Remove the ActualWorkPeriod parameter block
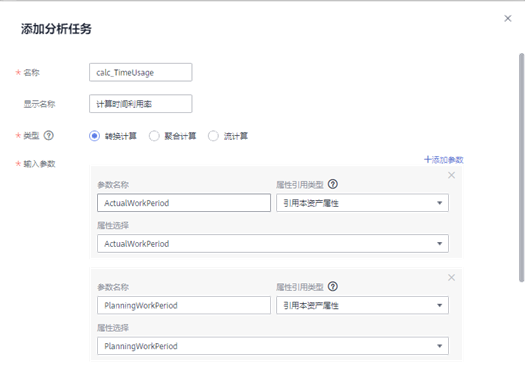This screenshot has width=525, height=378. (x=451, y=175)
